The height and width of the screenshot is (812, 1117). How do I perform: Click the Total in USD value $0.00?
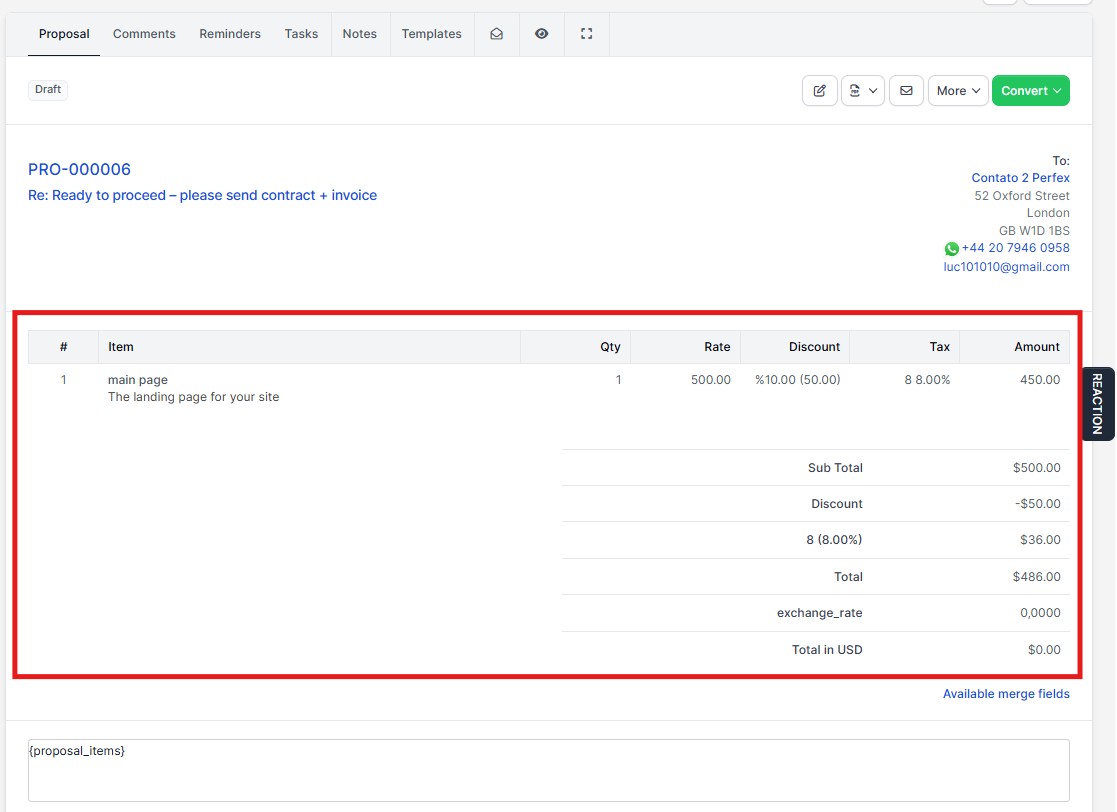tap(1044, 650)
